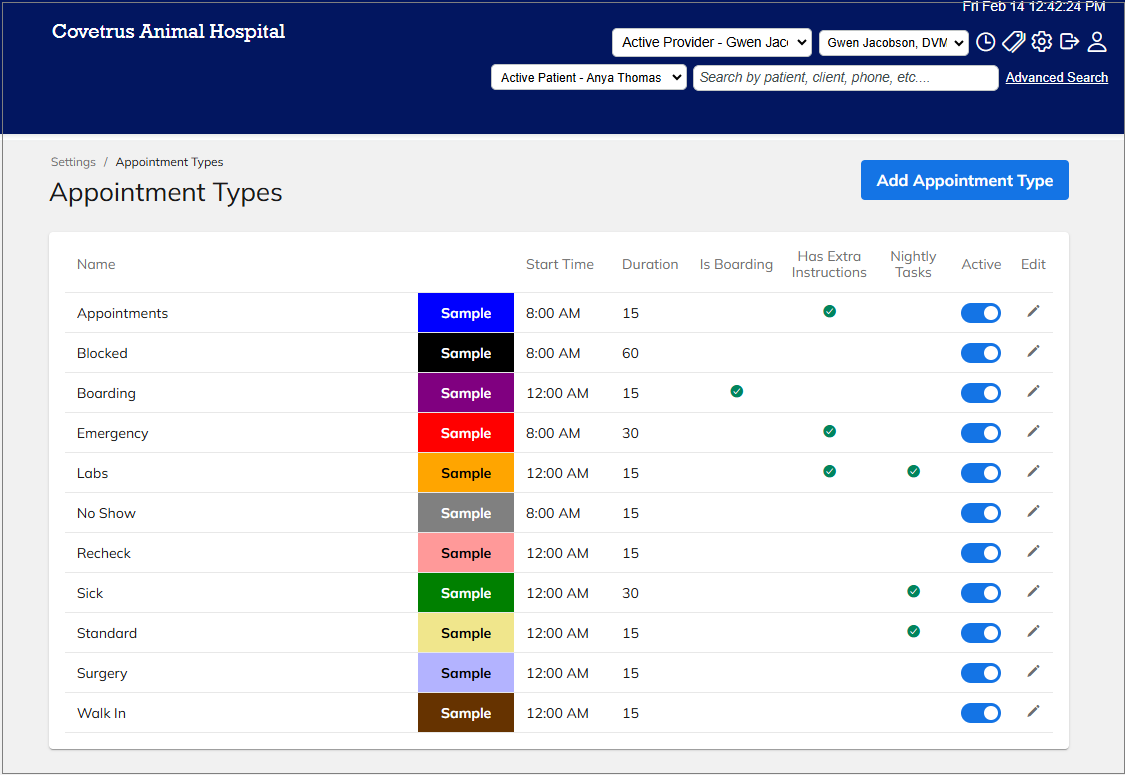The image size is (1125, 775).
Task: Click the tags icon in header
Action: pos(1014,42)
